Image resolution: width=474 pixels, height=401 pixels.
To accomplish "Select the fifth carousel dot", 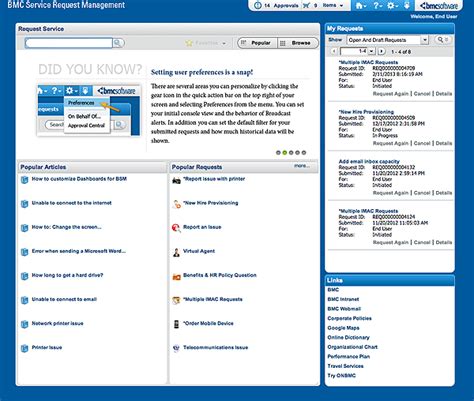I will pyautogui.click(x=304, y=153).
